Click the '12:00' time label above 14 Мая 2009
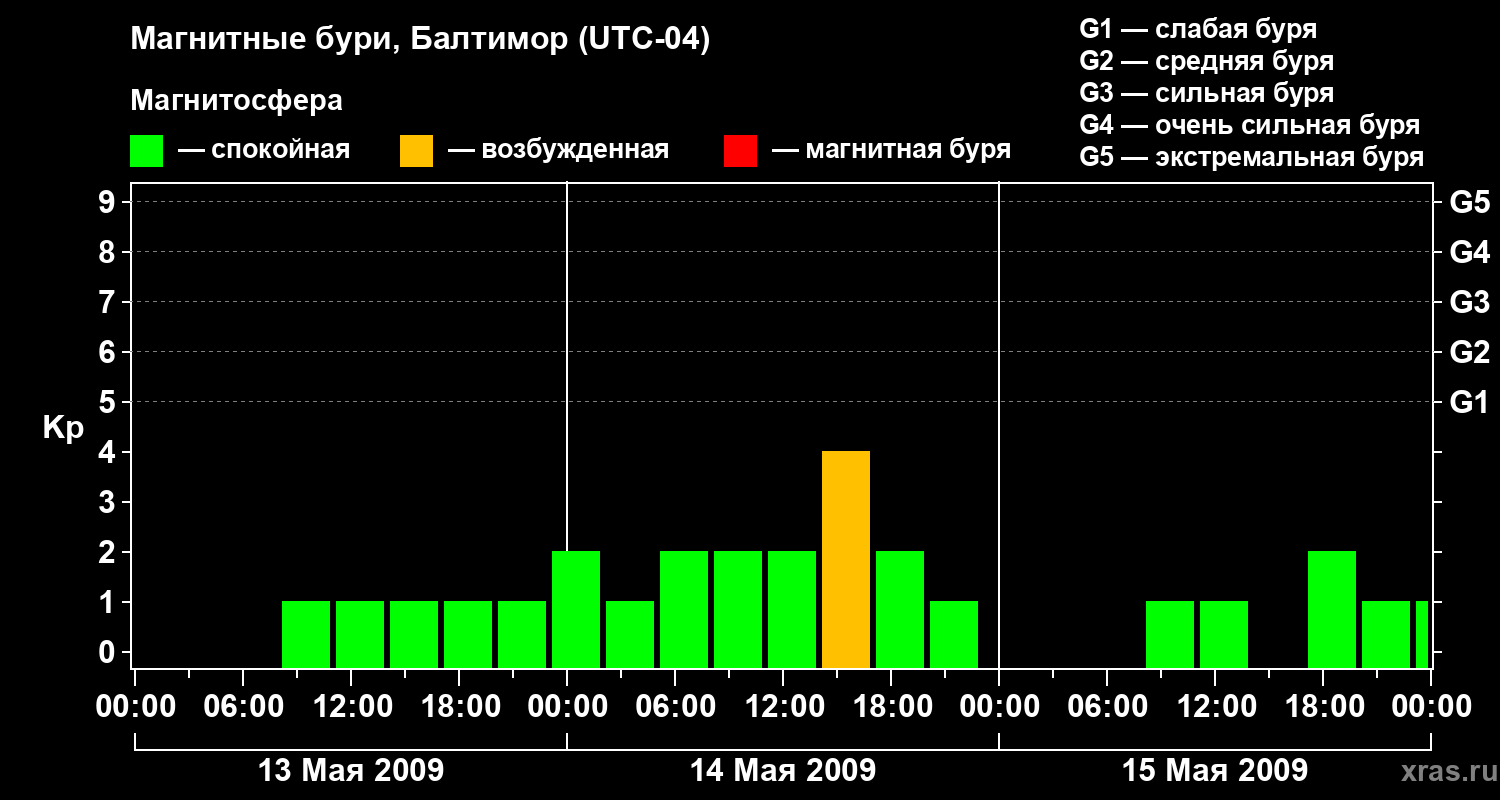Viewport: 1500px width, 800px height. [x=783, y=707]
